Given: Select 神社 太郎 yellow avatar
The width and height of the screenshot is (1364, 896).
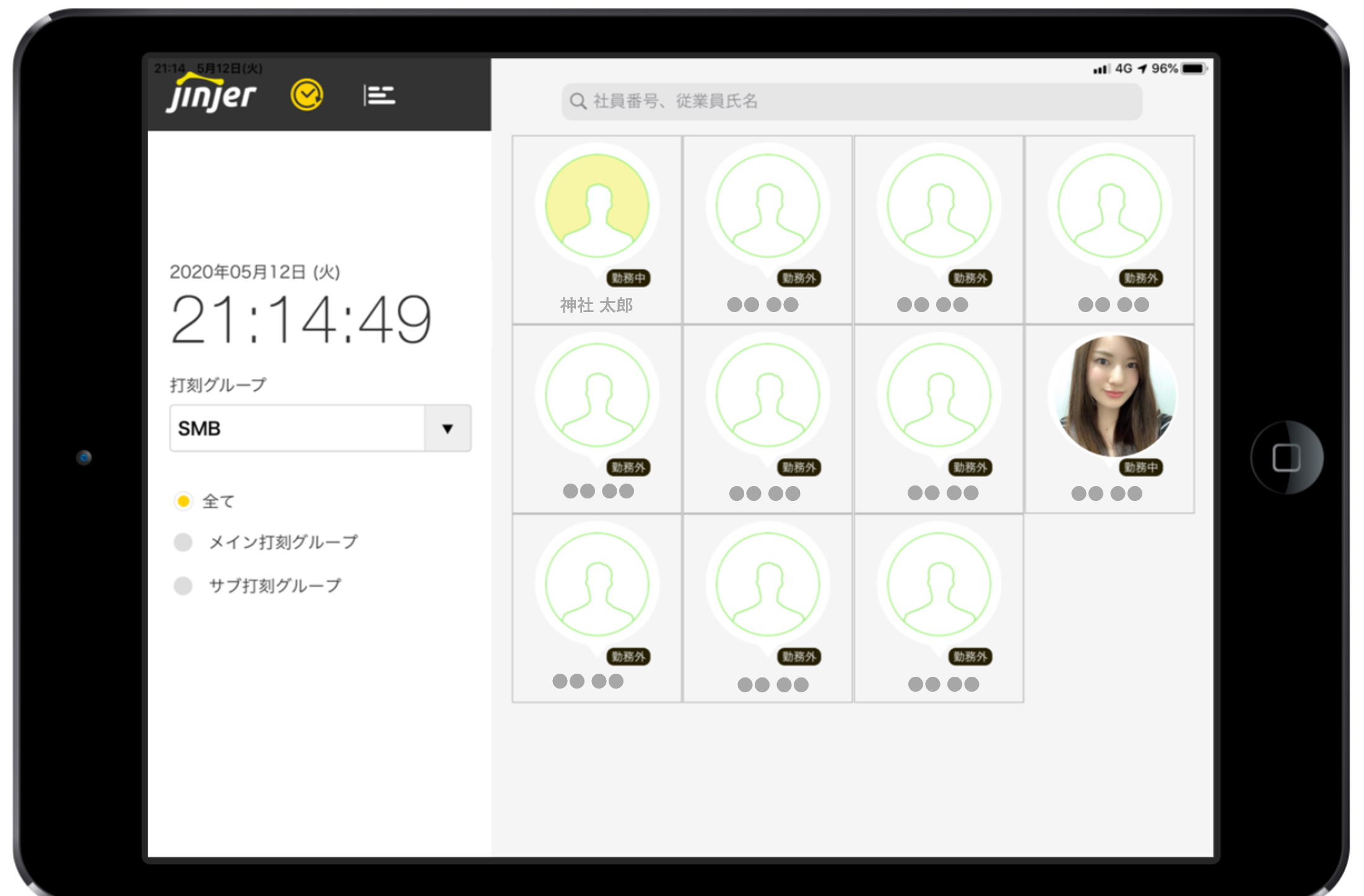Looking at the screenshot, I should pyautogui.click(x=597, y=206).
